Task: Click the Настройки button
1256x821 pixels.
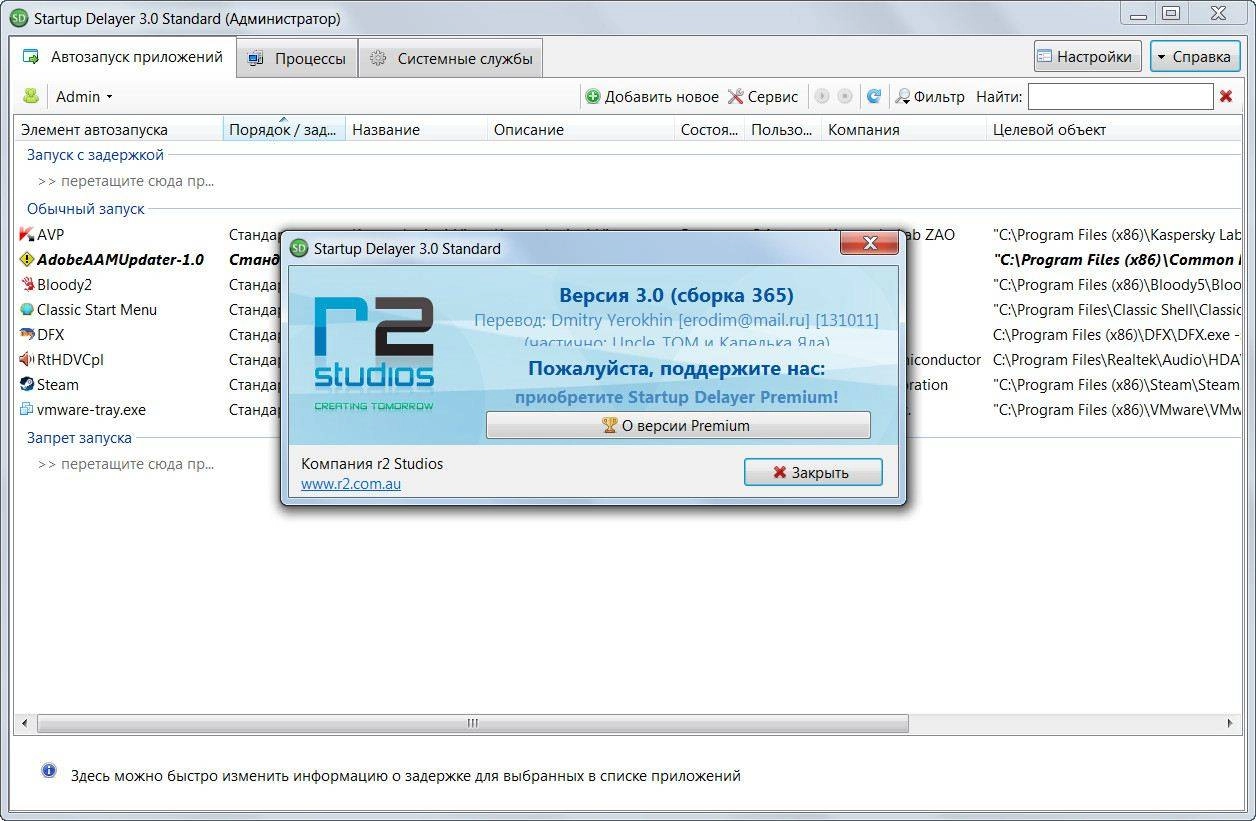Action: click(1088, 57)
